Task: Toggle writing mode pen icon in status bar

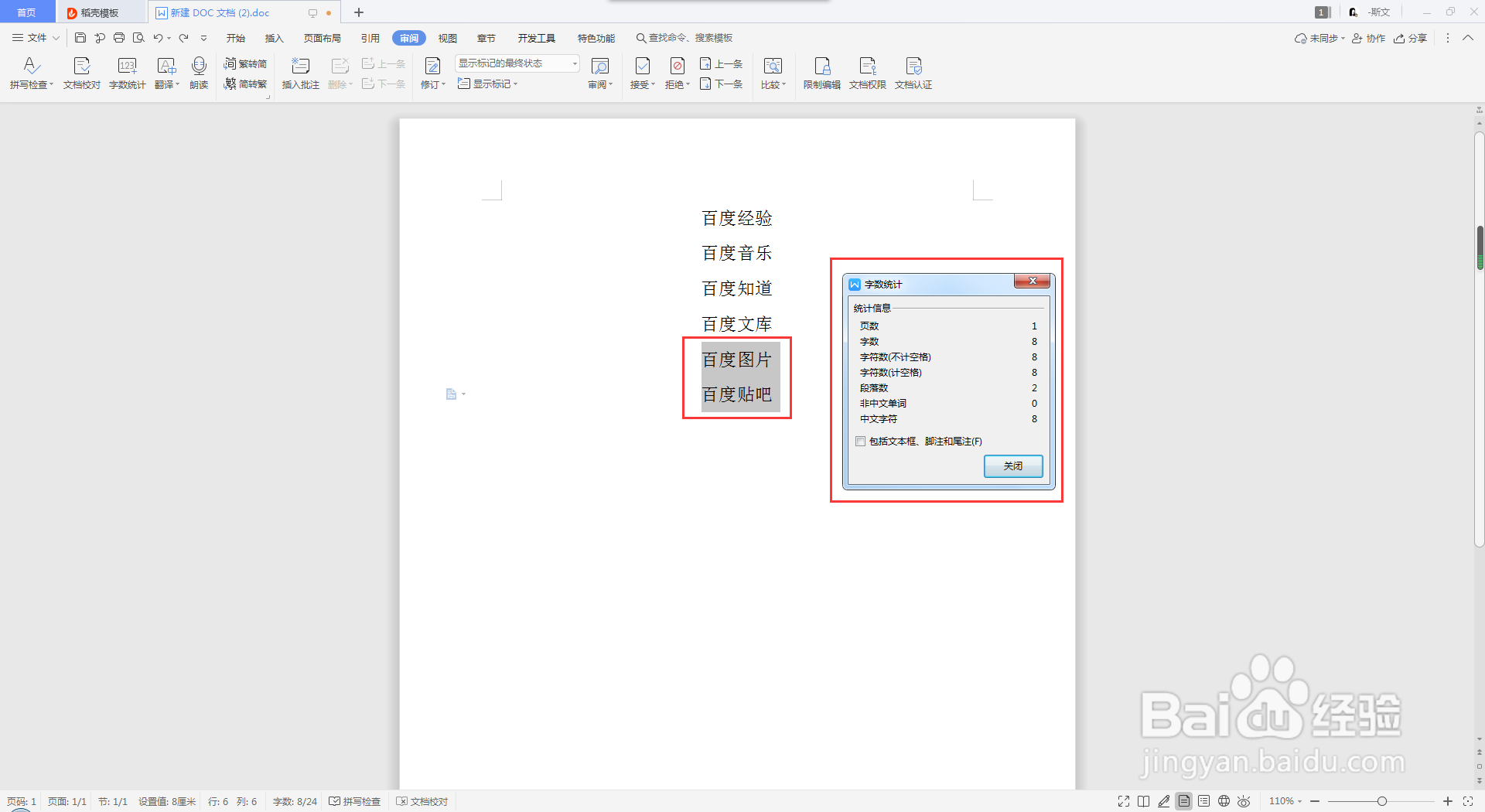Action: (x=1164, y=801)
